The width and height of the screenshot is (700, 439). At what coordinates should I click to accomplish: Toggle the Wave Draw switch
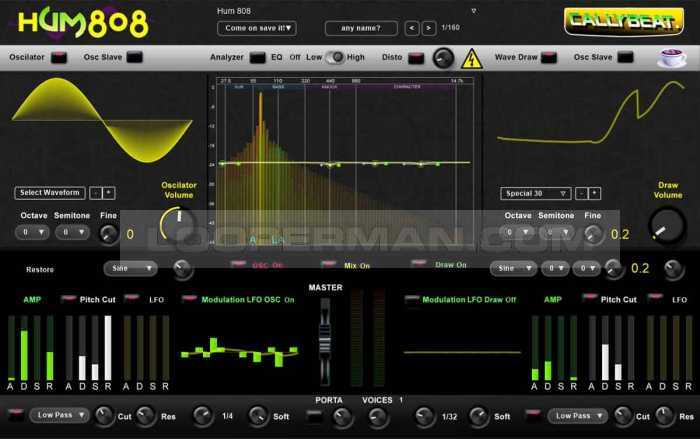pos(555,58)
